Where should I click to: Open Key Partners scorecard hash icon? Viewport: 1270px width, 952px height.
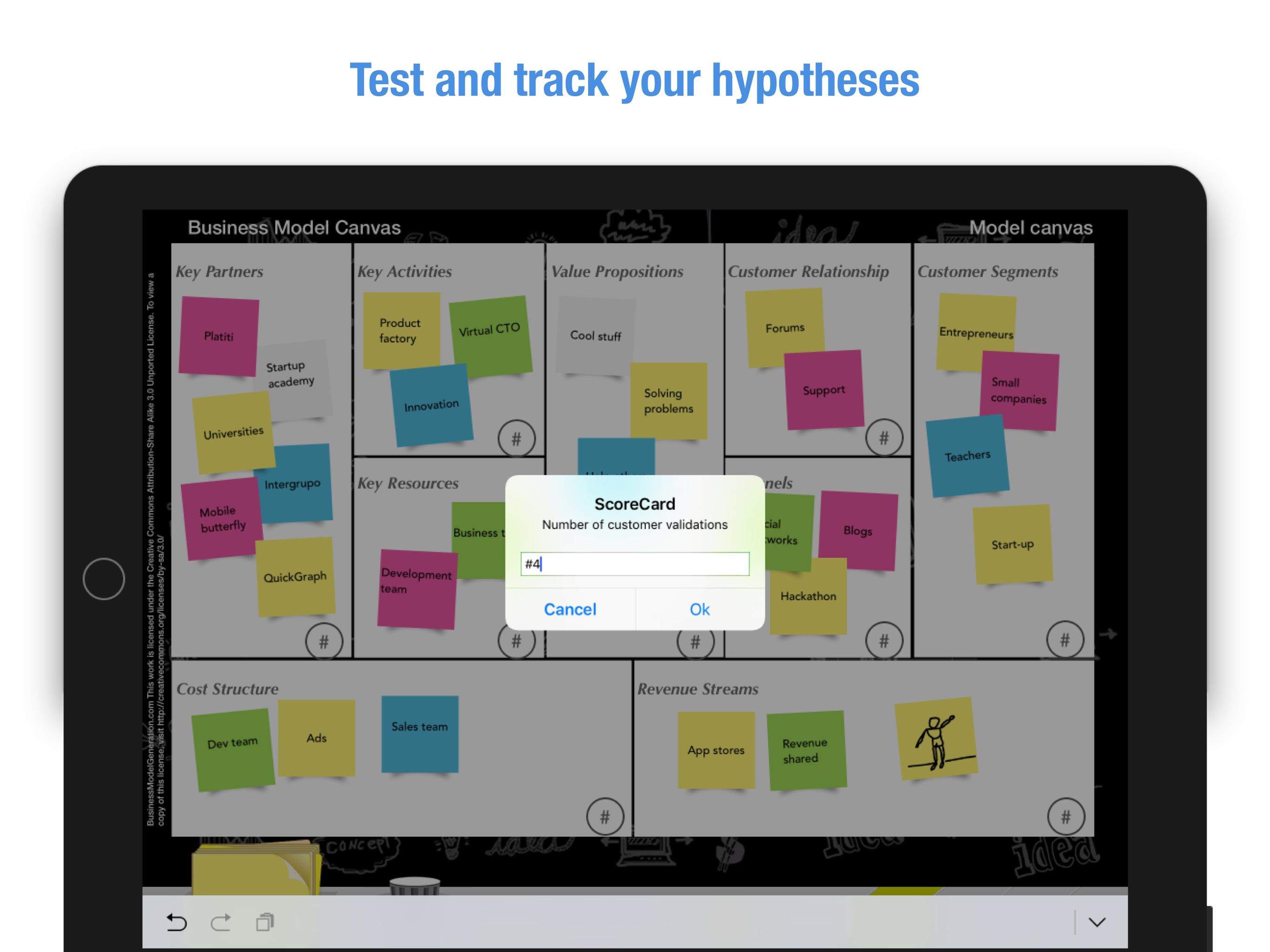pos(324,641)
